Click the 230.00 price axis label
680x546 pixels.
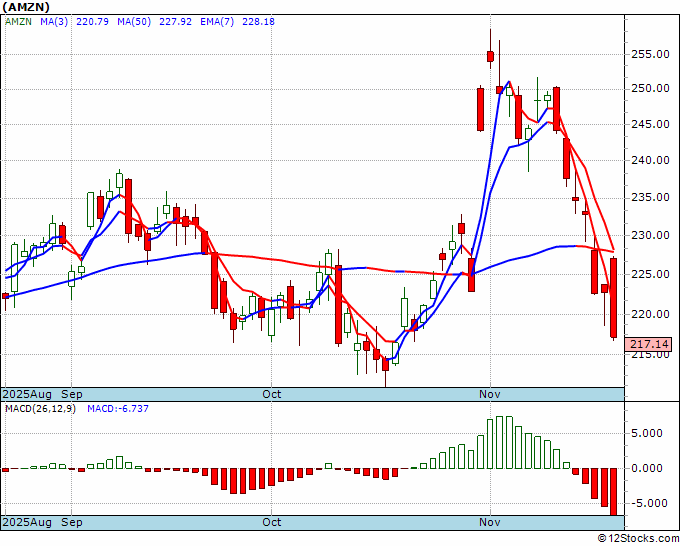649,235
